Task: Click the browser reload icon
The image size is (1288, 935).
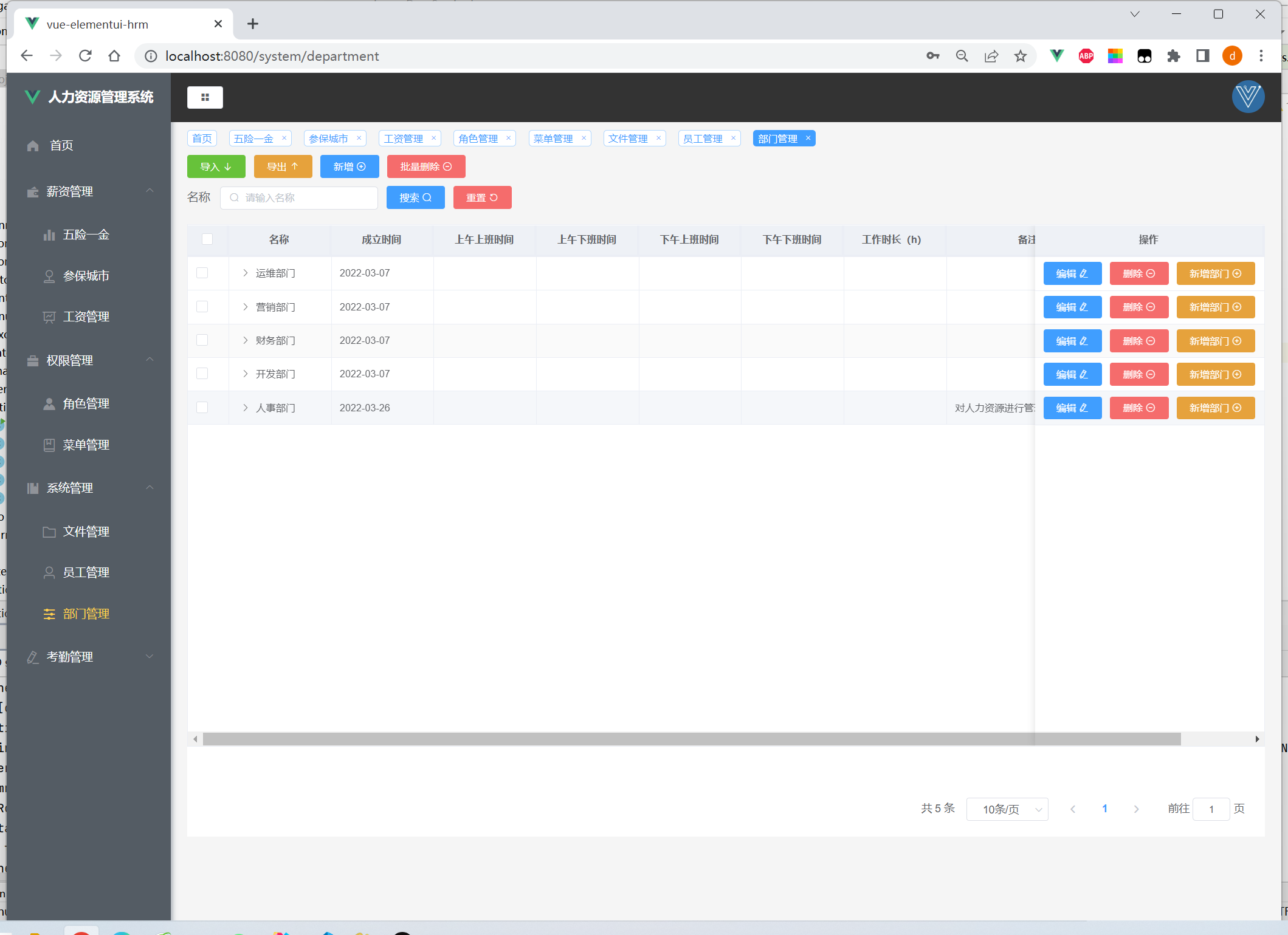Action: tap(85, 56)
